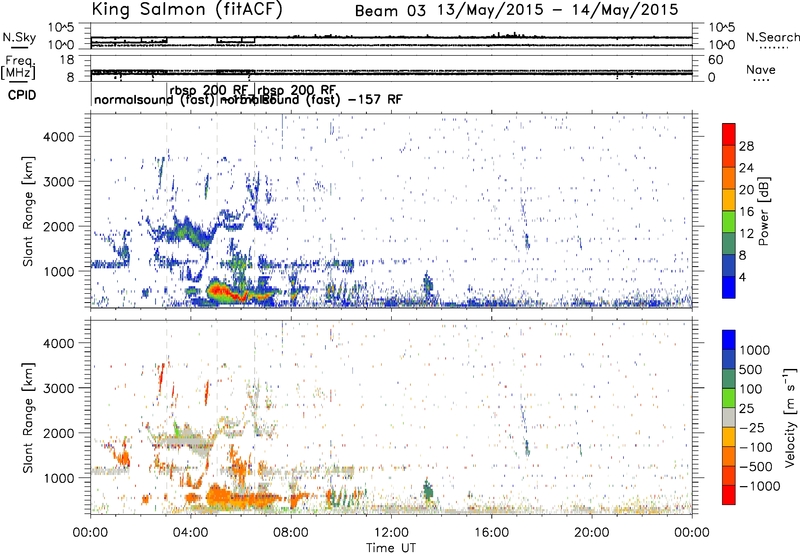800x554 pixels.
Task: Click the 16 tick on the power colorbar
Action: tap(746, 212)
